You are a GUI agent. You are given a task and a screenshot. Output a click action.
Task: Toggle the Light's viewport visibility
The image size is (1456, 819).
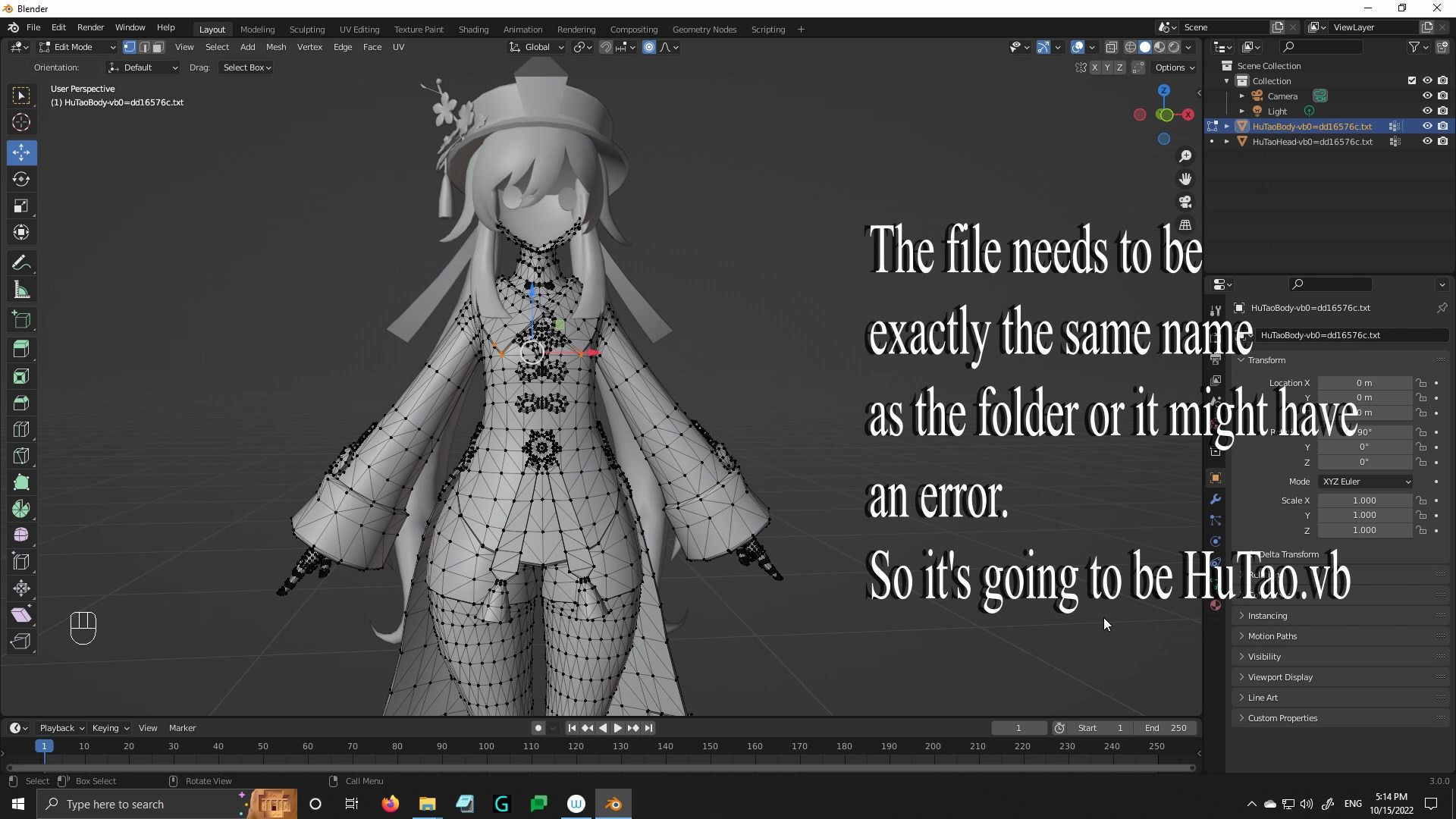[1429, 111]
